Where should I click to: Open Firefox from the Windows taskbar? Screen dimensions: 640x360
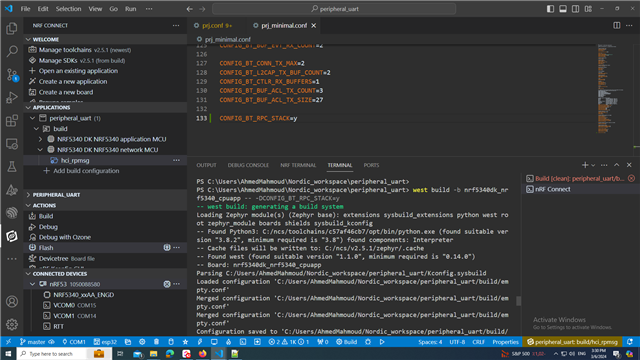pyautogui.click(x=202, y=353)
